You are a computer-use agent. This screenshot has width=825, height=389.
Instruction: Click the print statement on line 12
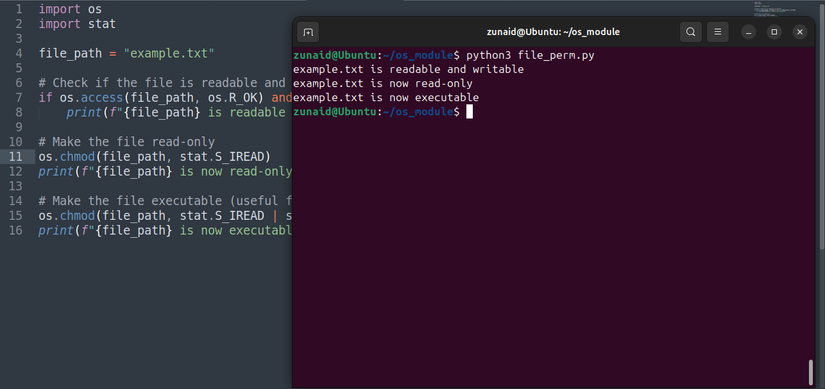pyautogui.click(x=165, y=171)
